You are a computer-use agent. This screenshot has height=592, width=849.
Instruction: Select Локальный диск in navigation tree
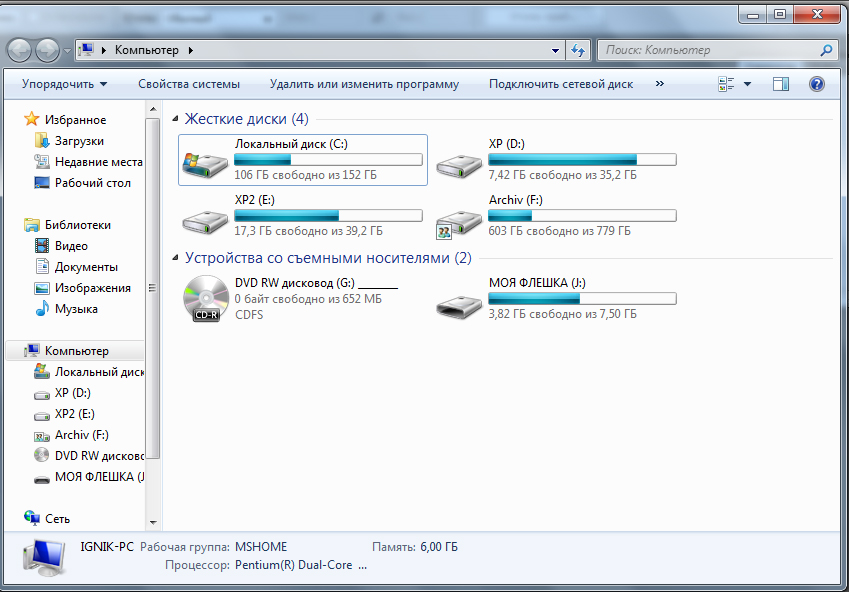[x=89, y=372]
